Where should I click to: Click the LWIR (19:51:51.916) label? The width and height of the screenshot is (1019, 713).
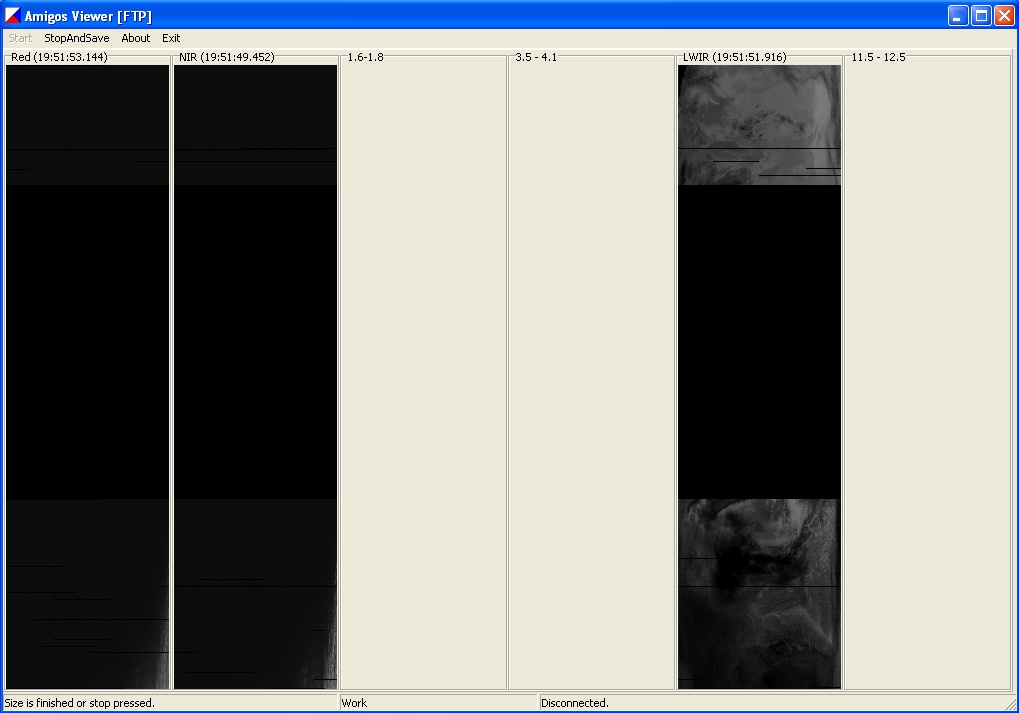coord(734,57)
